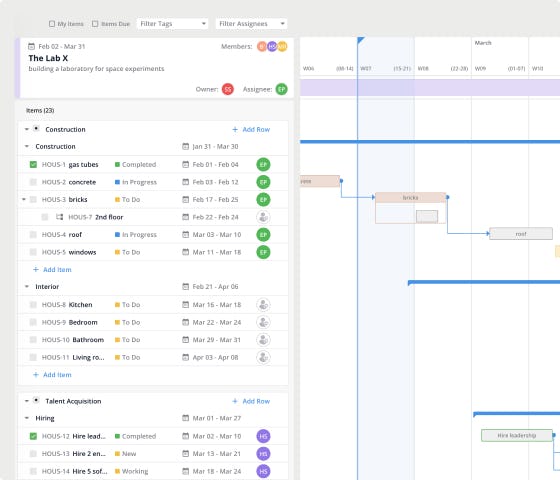Add an item under Construction group
560x480 pixels.
(52, 270)
